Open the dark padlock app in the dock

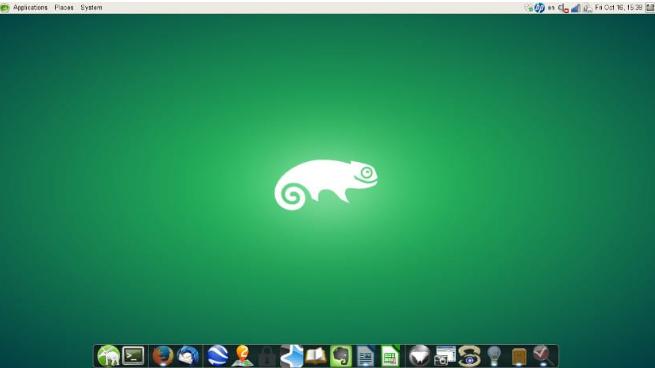coord(267,356)
